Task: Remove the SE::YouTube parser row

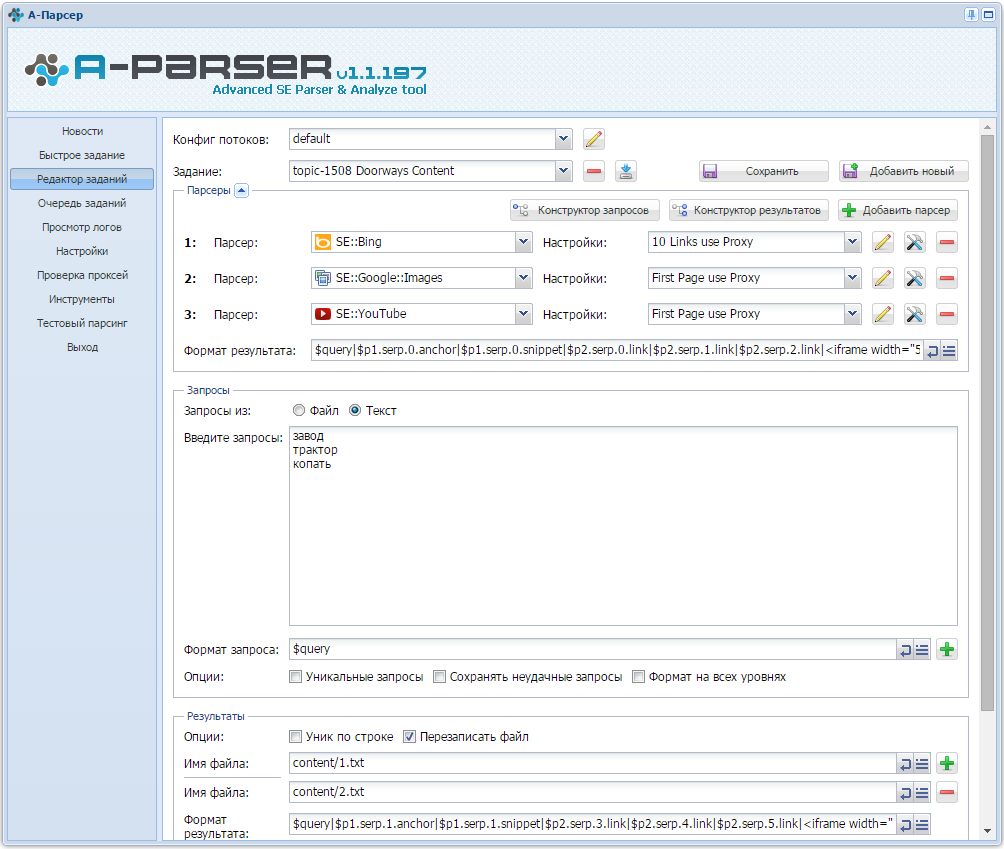Action: click(x=946, y=314)
